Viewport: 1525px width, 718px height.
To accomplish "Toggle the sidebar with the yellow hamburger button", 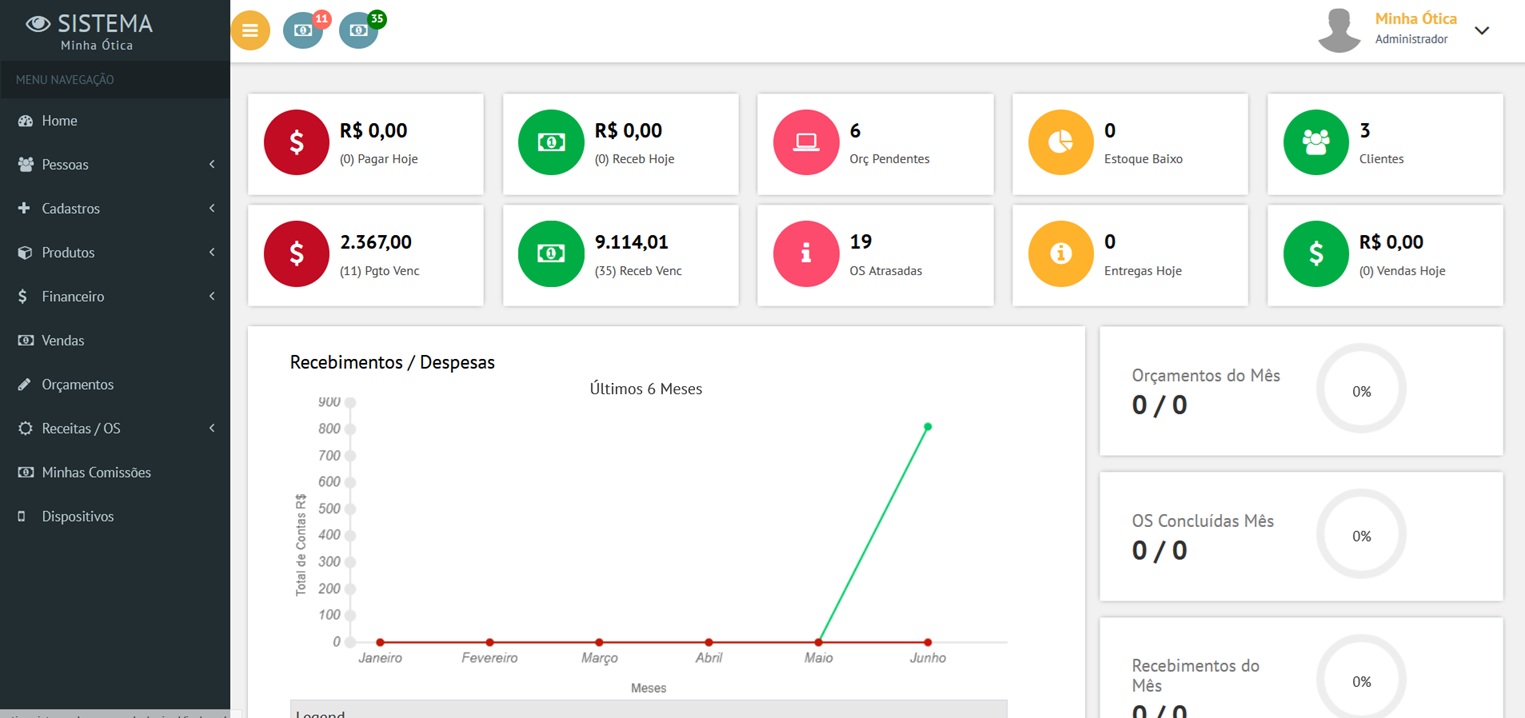I will point(250,30).
